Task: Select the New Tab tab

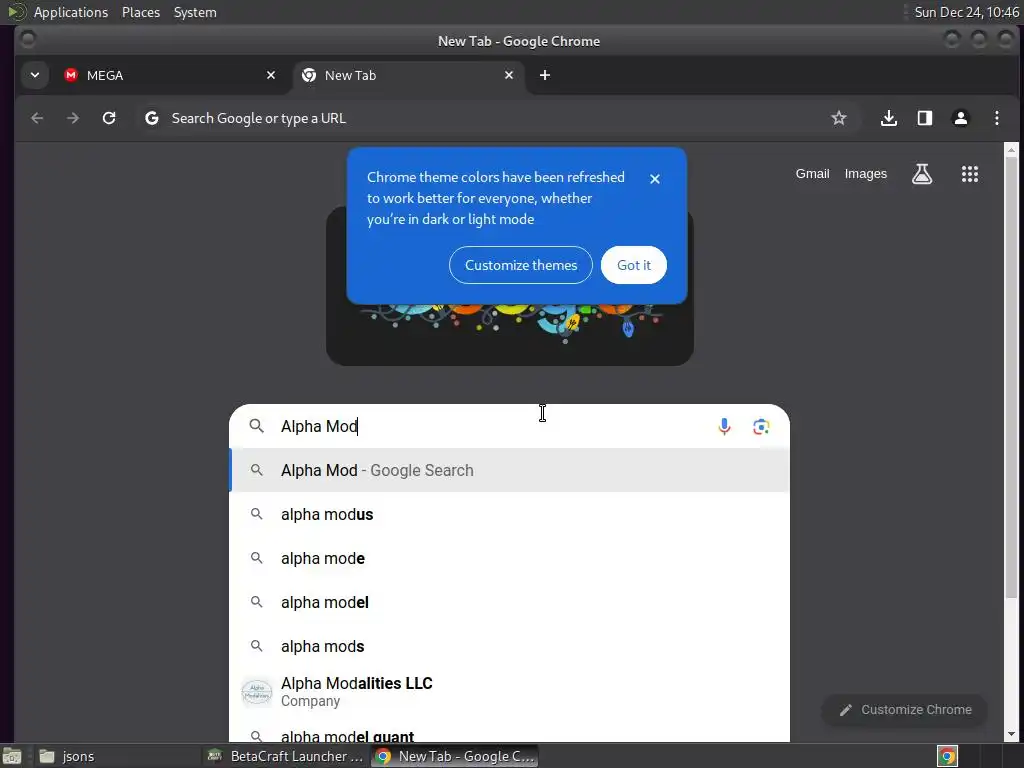Action: point(408,75)
